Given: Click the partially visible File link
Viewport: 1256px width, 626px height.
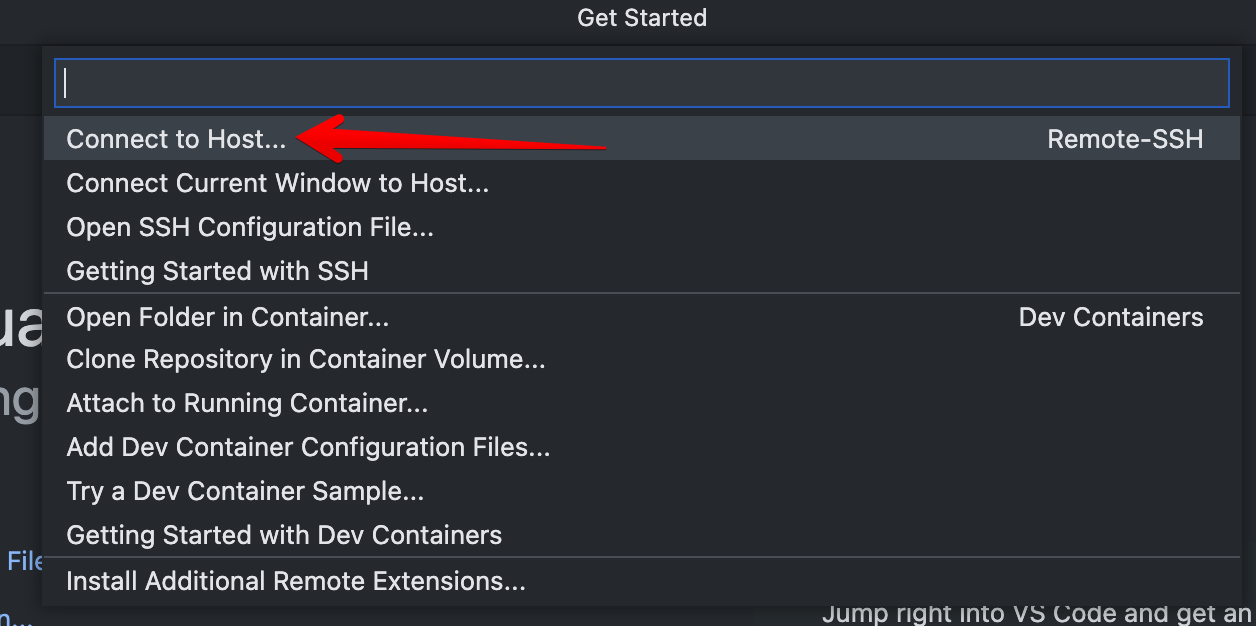Looking at the screenshot, I should [x=24, y=562].
